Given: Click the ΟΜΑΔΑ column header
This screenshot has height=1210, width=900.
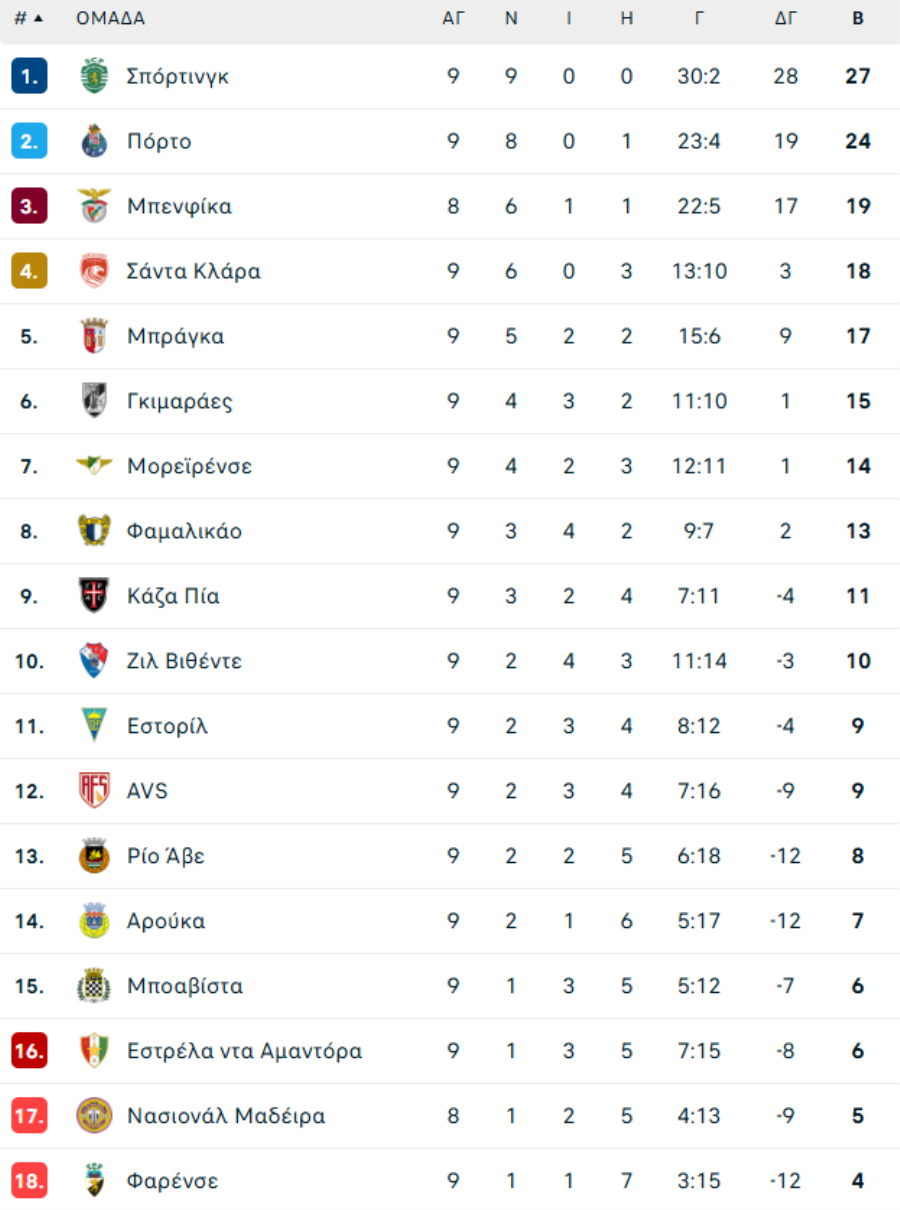Looking at the screenshot, I should pos(110,18).
